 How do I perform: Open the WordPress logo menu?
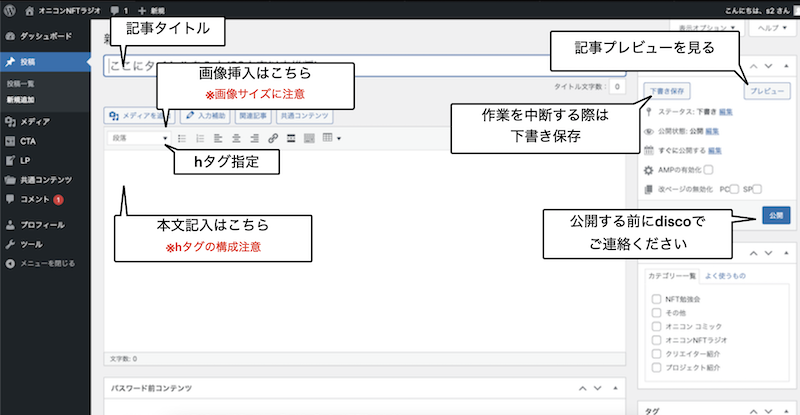point(9,10)
